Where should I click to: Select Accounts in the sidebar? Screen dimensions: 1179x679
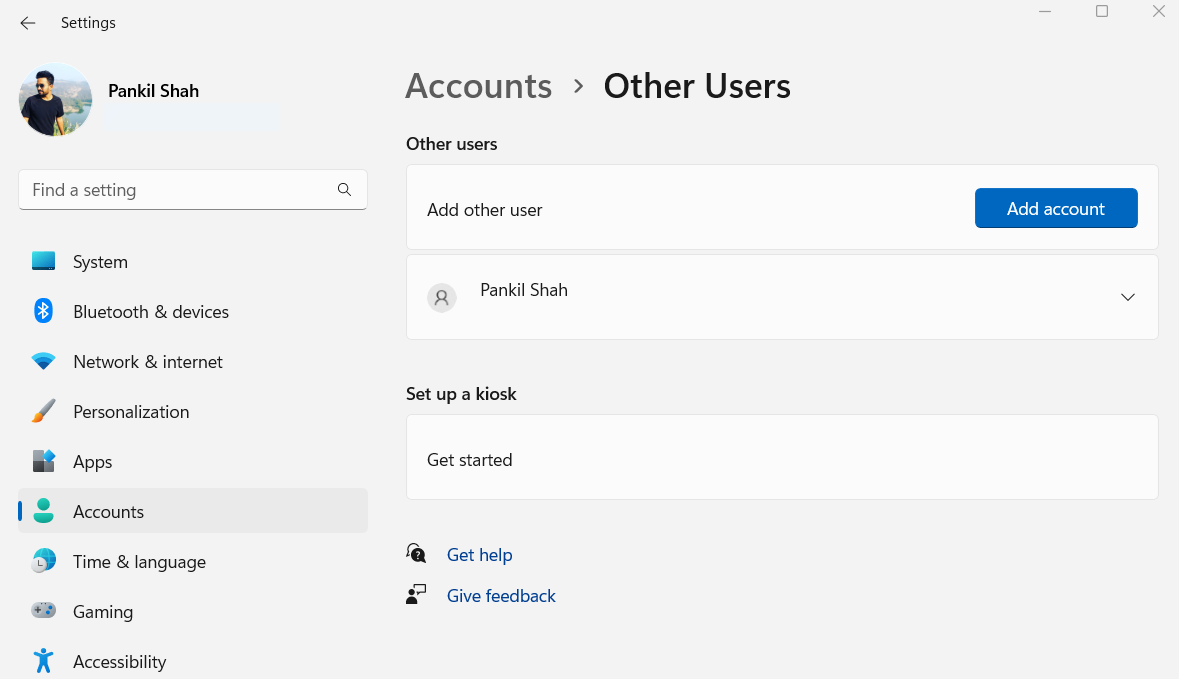192,511
